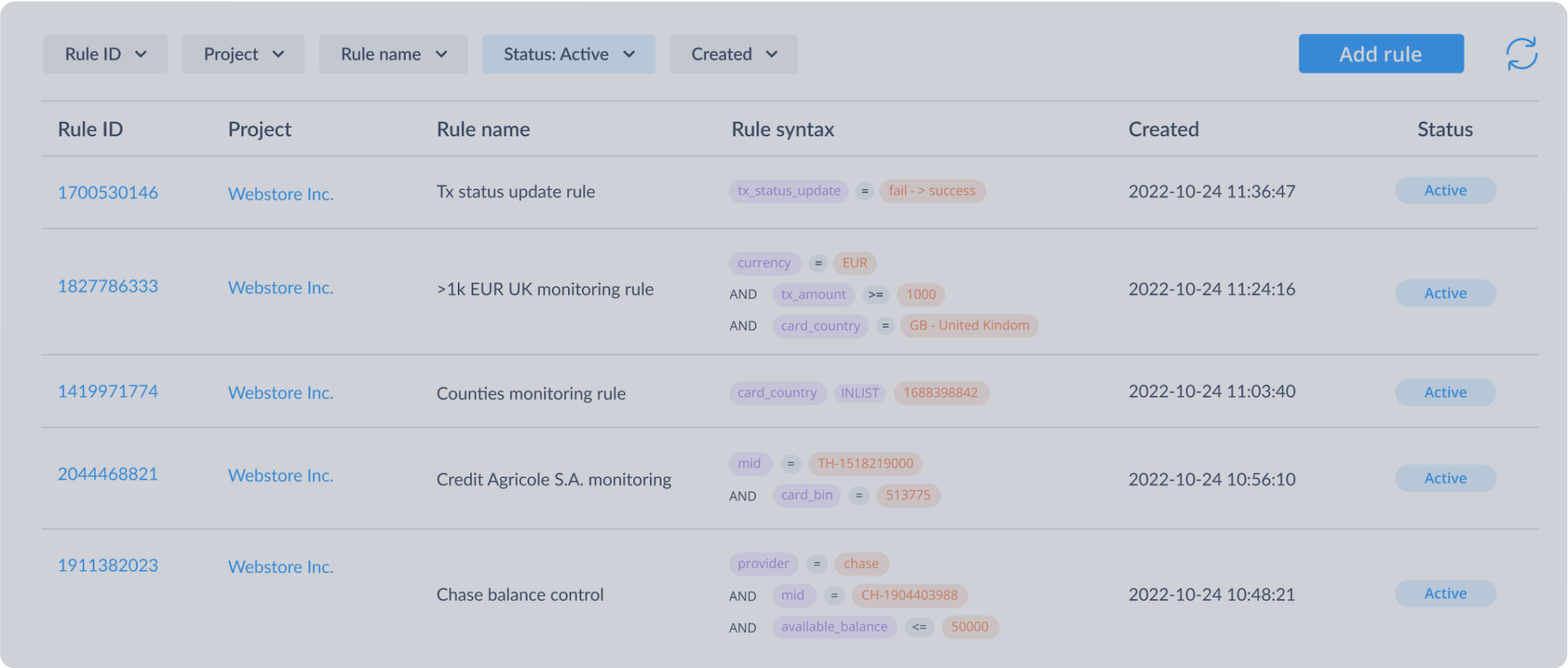
Task: Click Active status badge for Tx status update rule
Action: pos(1445,191)
